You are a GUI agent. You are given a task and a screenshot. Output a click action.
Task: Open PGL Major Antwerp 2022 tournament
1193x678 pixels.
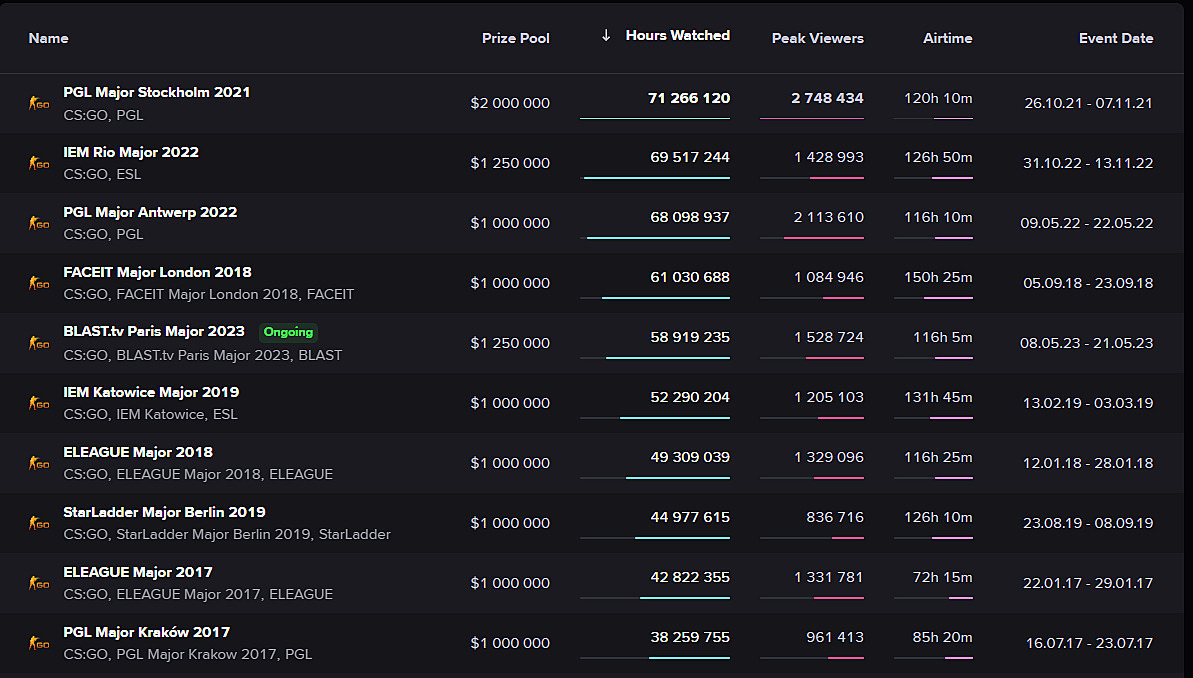coord(150,212)
